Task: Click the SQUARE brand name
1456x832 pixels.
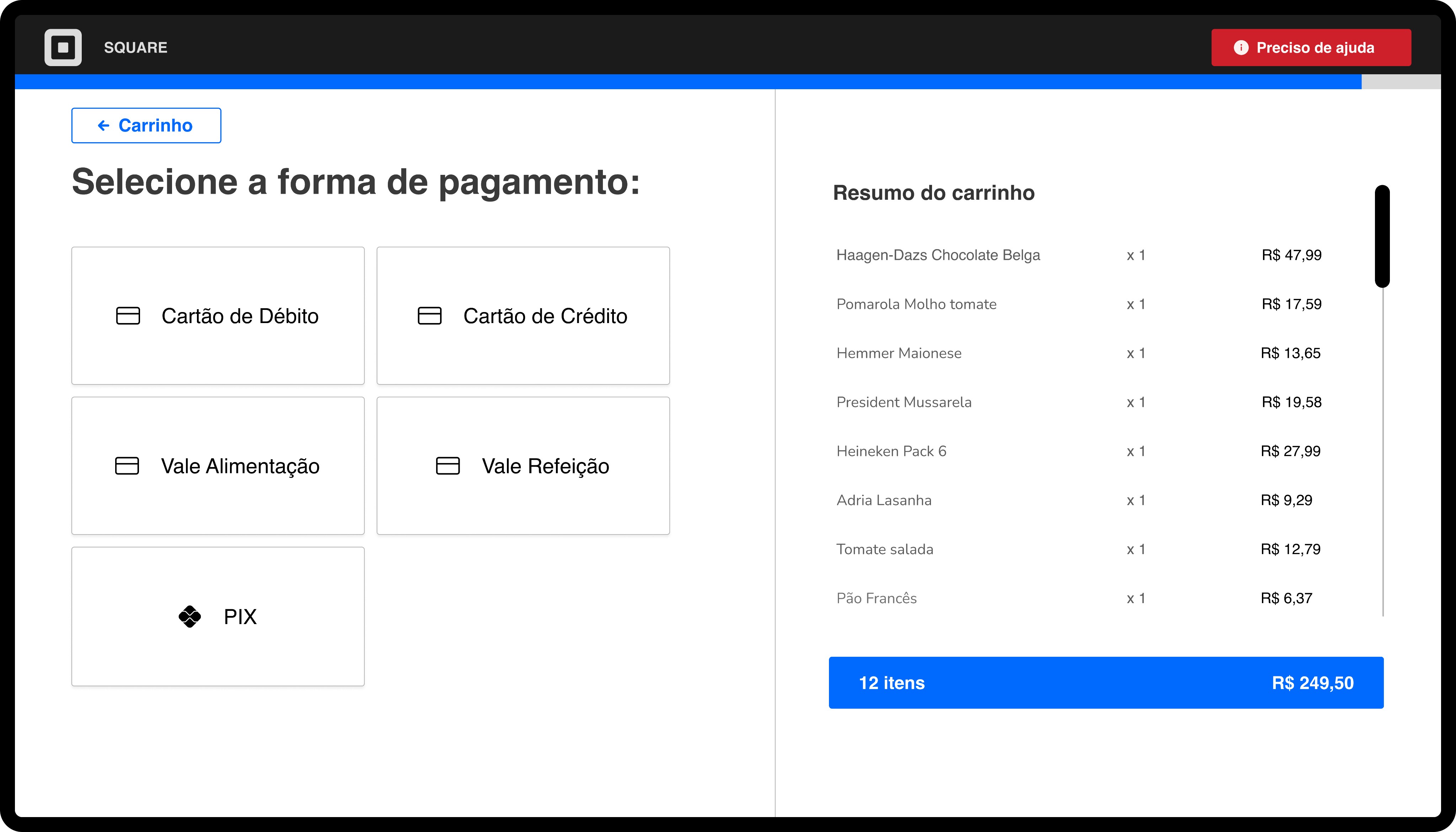Action: [135, 47]
